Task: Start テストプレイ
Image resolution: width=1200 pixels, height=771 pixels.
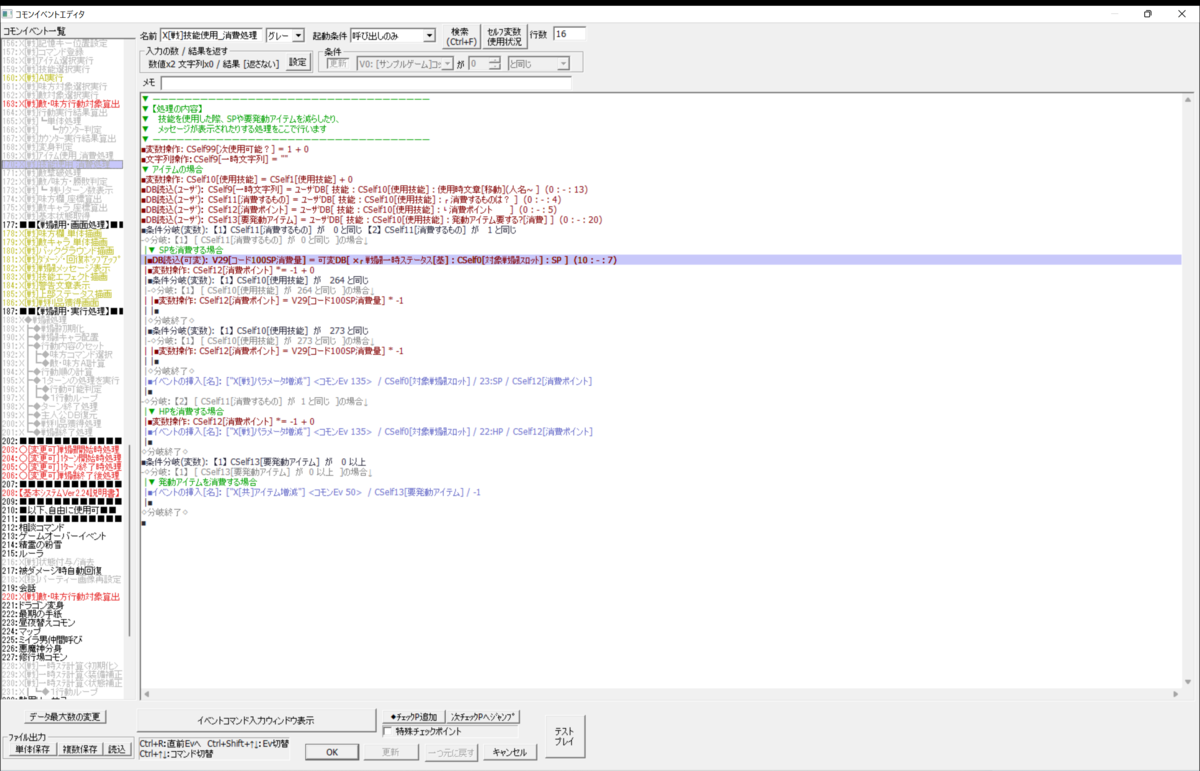Action: point(564,735)
